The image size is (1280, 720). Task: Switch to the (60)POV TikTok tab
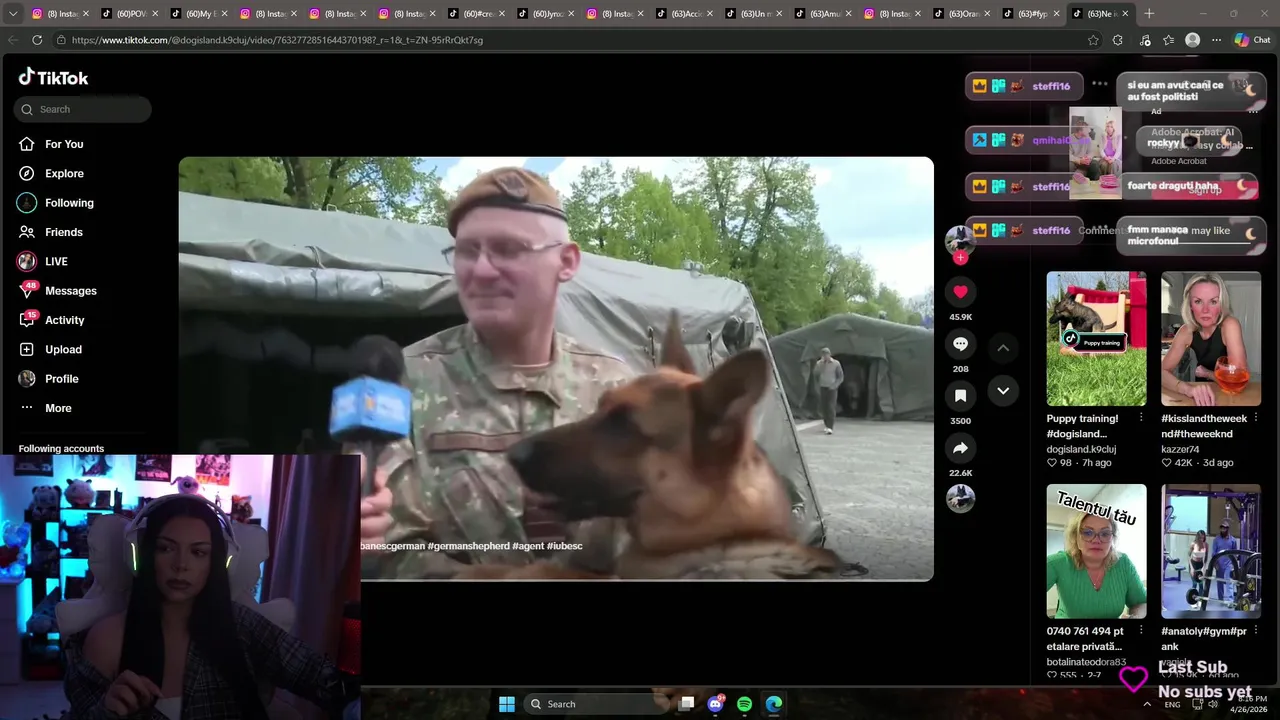pyautogui.click(x=130, y=14)
